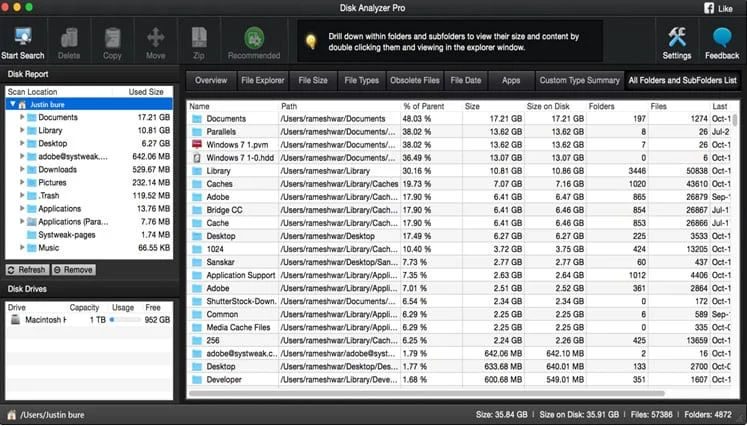Image resolution: width=747 pixels, height=426 pixels.
Task: Click folder icon of Sanskar row
Action: coord(197,262)
